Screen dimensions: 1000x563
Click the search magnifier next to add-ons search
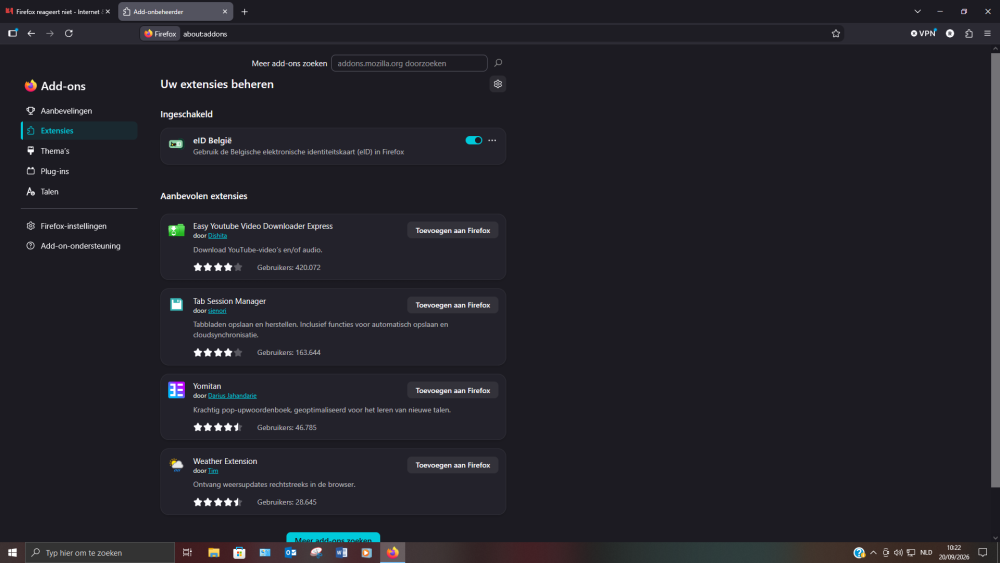click(x=498, y=63)
